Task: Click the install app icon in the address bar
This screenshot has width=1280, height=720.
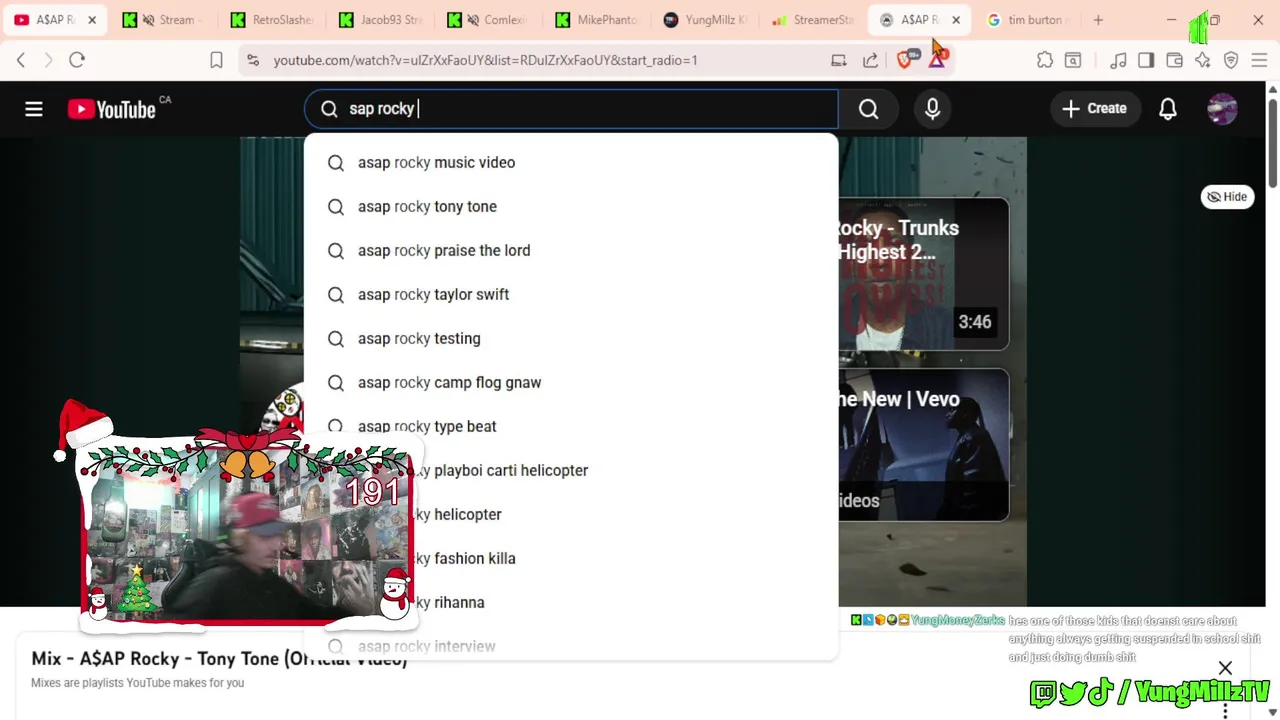Action: pos(839,60)
